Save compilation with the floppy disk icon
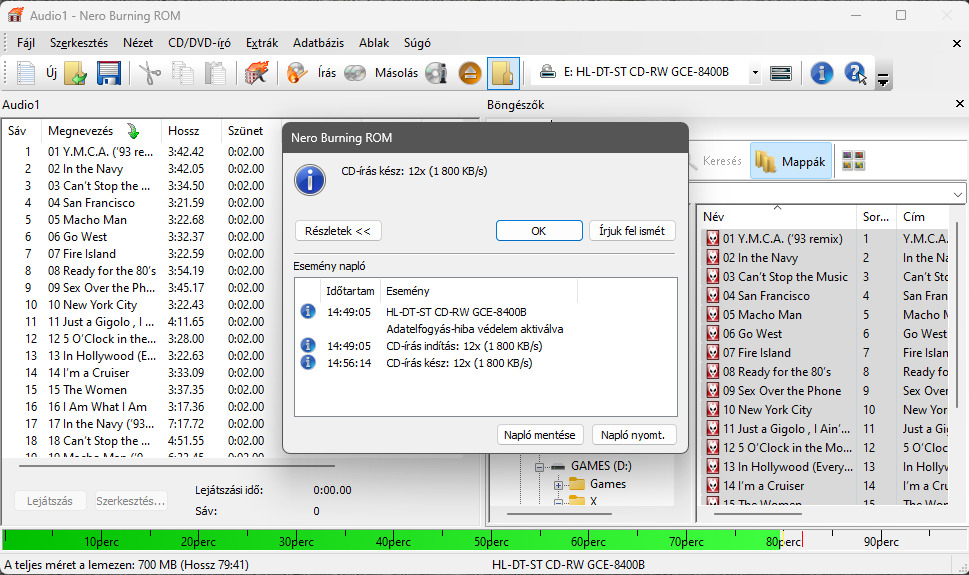The height and width of the screenshot is (575, 969). [x=109, y=73]
